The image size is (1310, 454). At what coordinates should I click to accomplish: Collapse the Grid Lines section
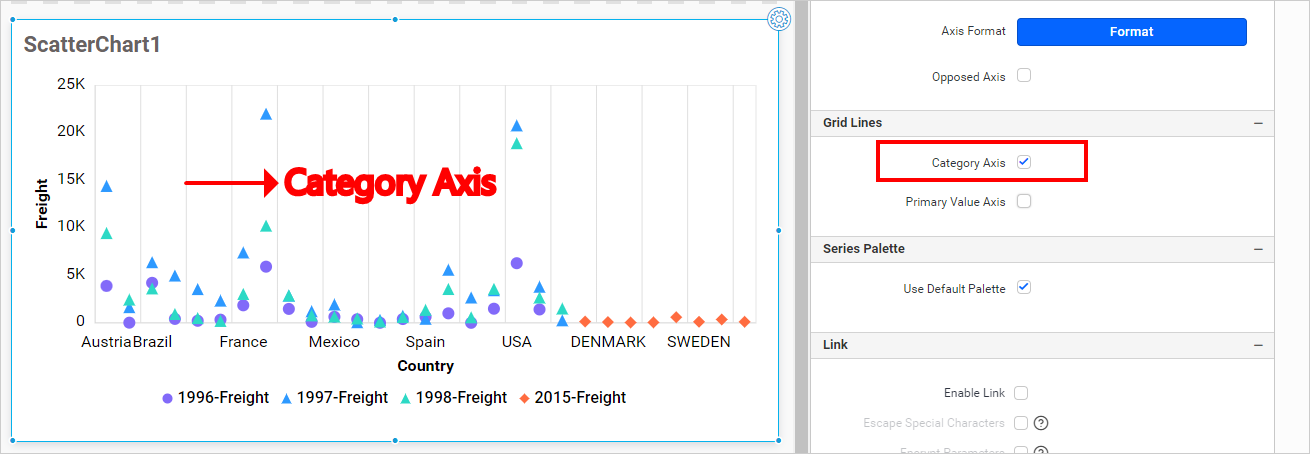[x=1257, y=123]
